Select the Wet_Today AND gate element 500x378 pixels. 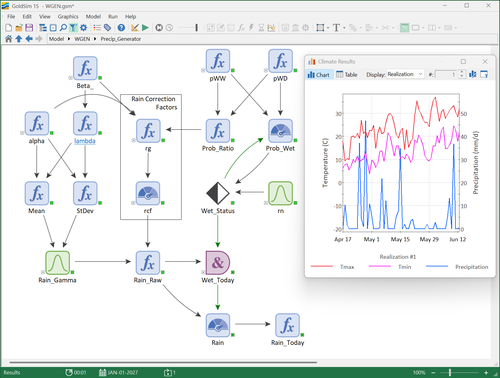(218, 263)
